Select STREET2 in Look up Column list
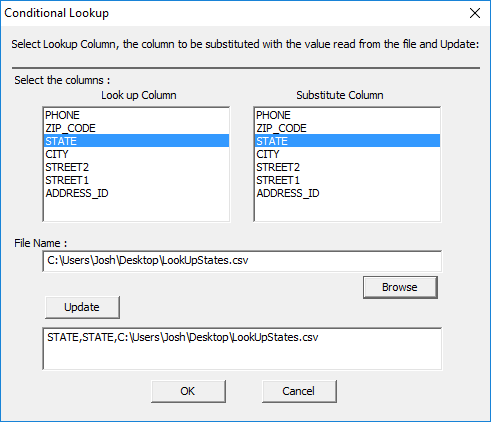Screen dimensions: 491x422 coord(136,167)
